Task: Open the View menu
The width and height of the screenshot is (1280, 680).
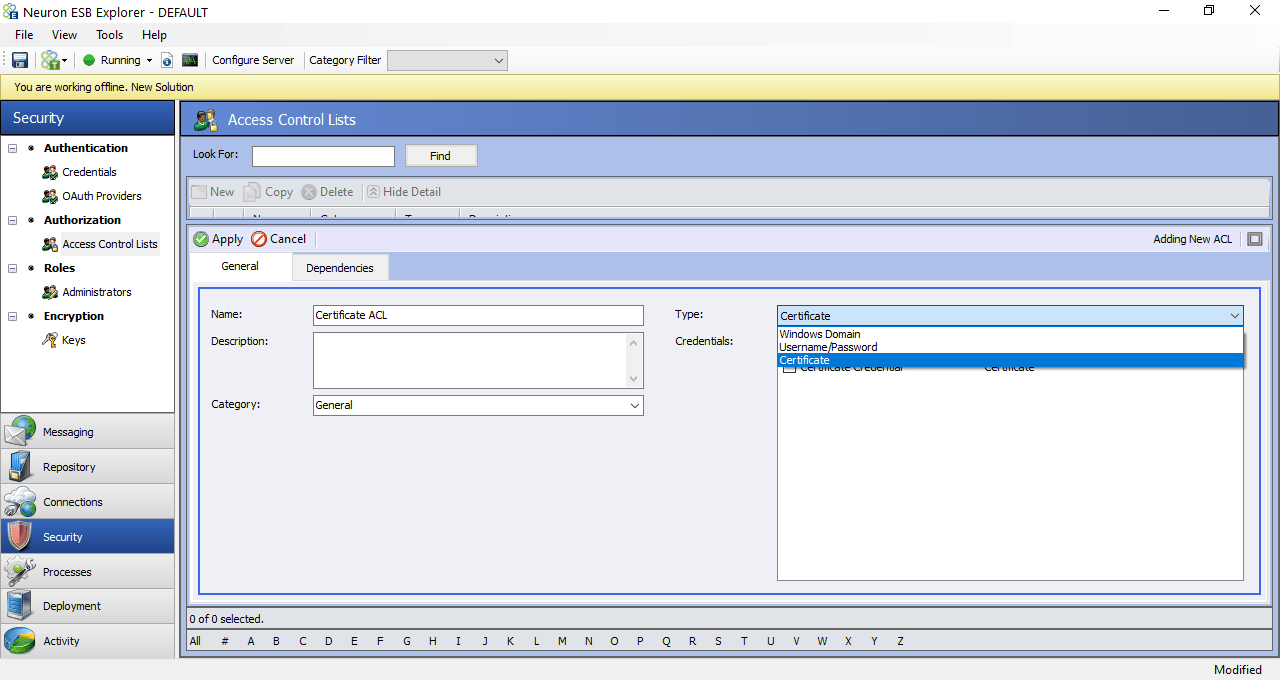Action: coord(64,35)
